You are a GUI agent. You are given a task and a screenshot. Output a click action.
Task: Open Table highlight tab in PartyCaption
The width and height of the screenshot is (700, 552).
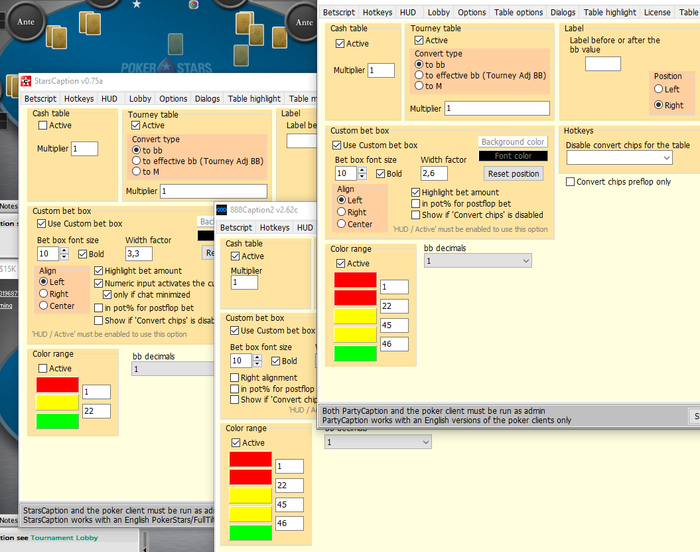tap(609, 13)
